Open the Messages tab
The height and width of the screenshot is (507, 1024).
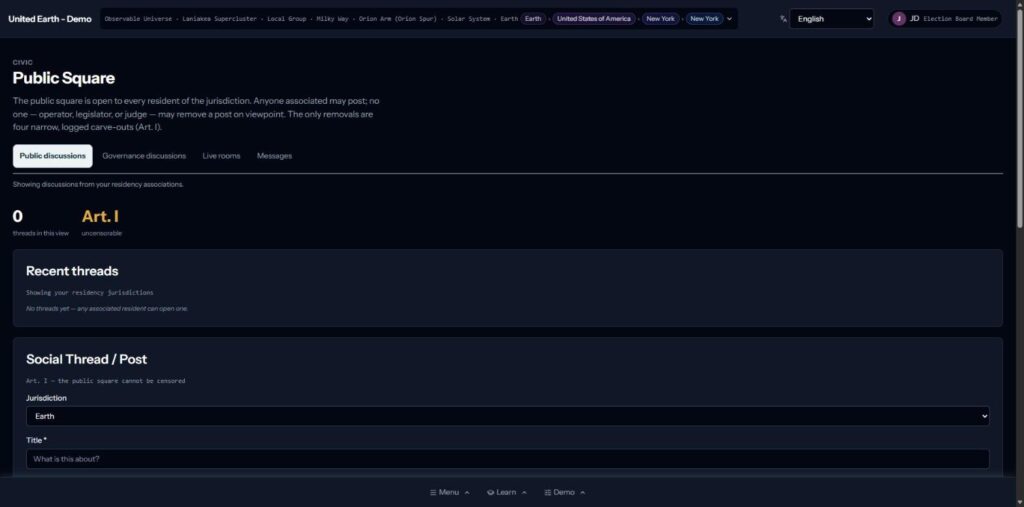[274, 156]
